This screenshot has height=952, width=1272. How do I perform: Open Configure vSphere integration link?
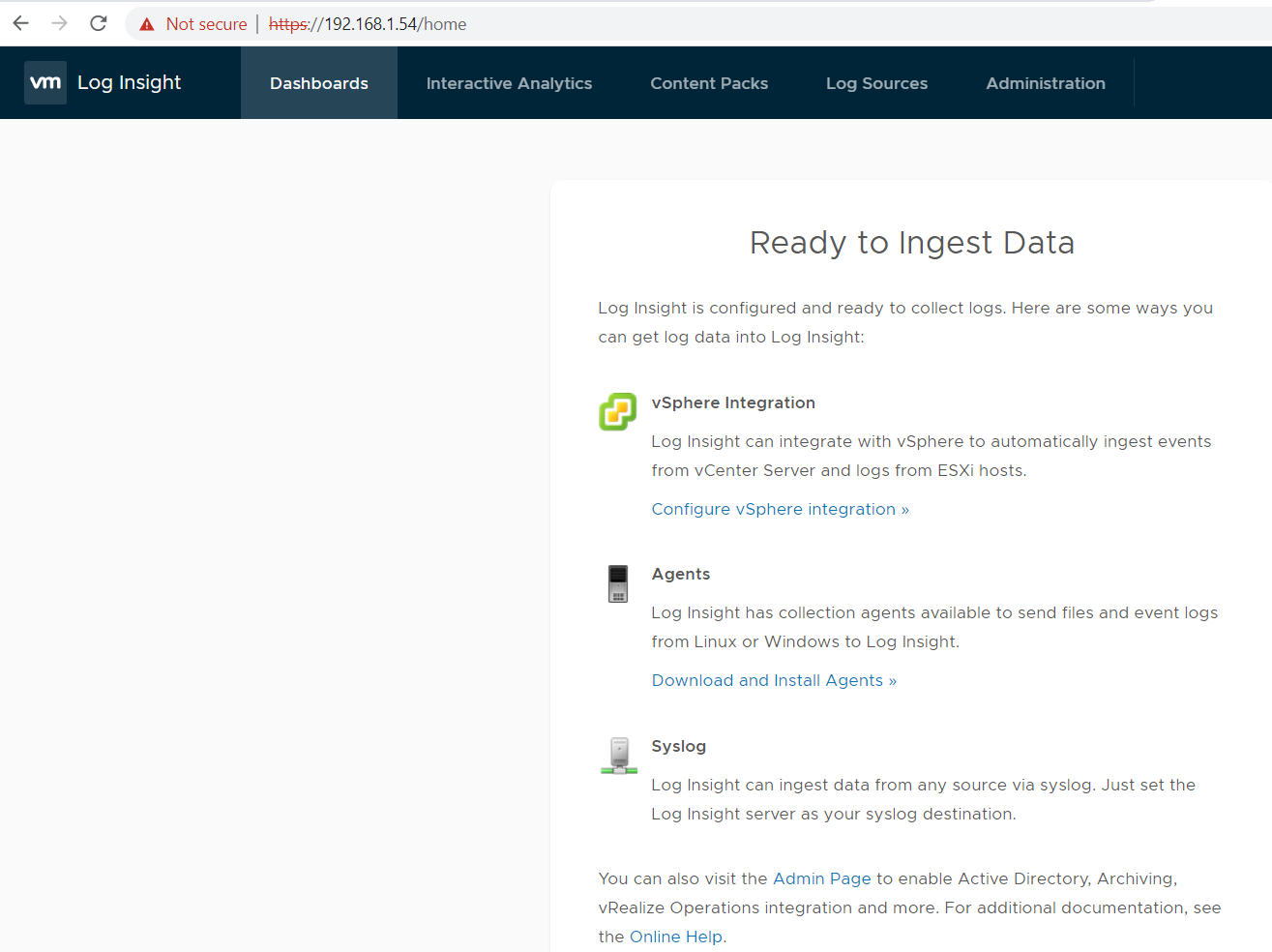click(781, 509)
